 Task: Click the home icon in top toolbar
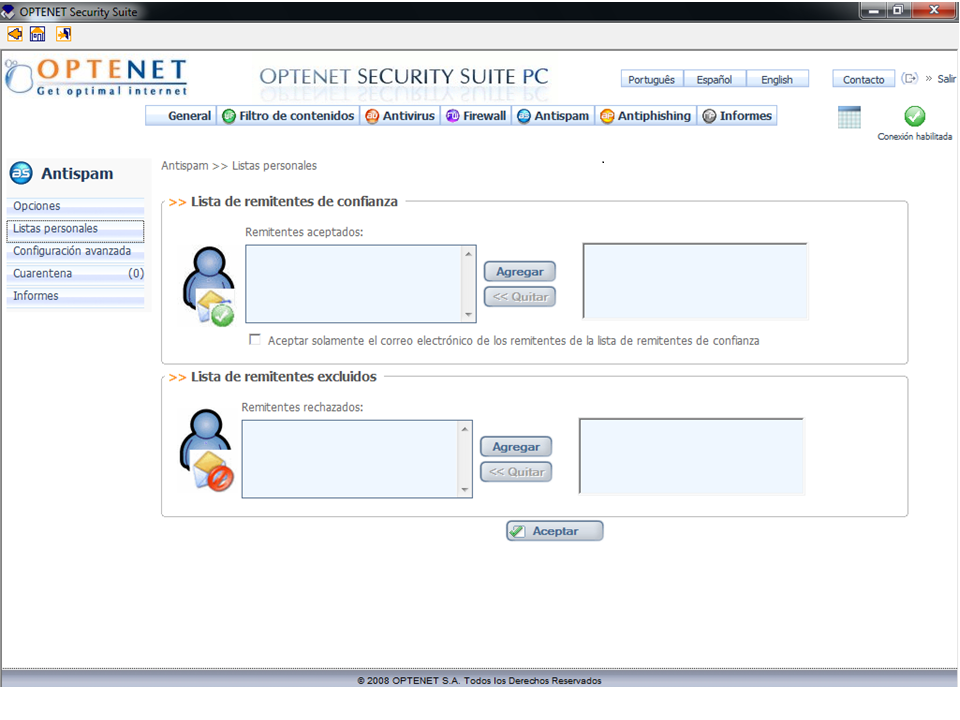[38, 34]
